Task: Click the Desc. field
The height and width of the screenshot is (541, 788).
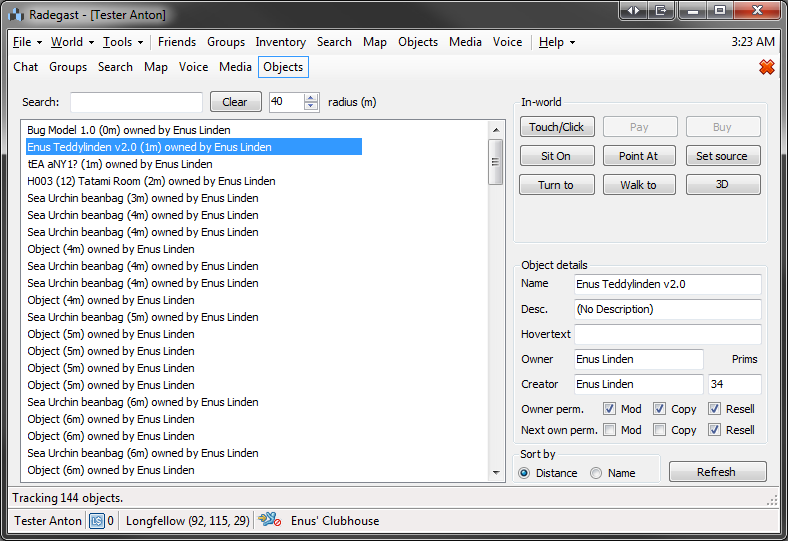Action: 667,309
